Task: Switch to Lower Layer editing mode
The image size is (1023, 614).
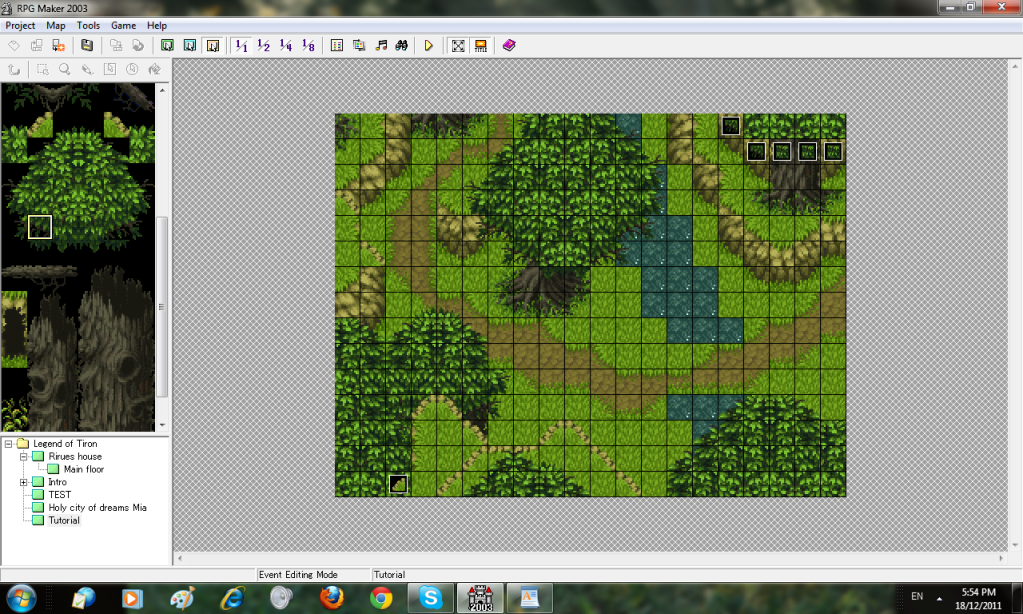Action: (x=167, y=45)
